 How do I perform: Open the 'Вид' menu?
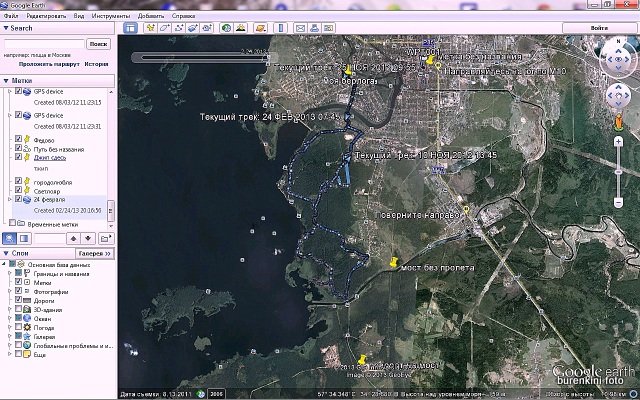79,16
